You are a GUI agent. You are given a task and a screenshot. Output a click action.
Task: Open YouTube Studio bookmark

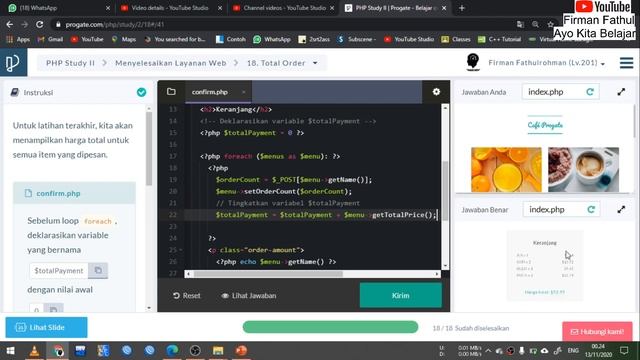409,39
